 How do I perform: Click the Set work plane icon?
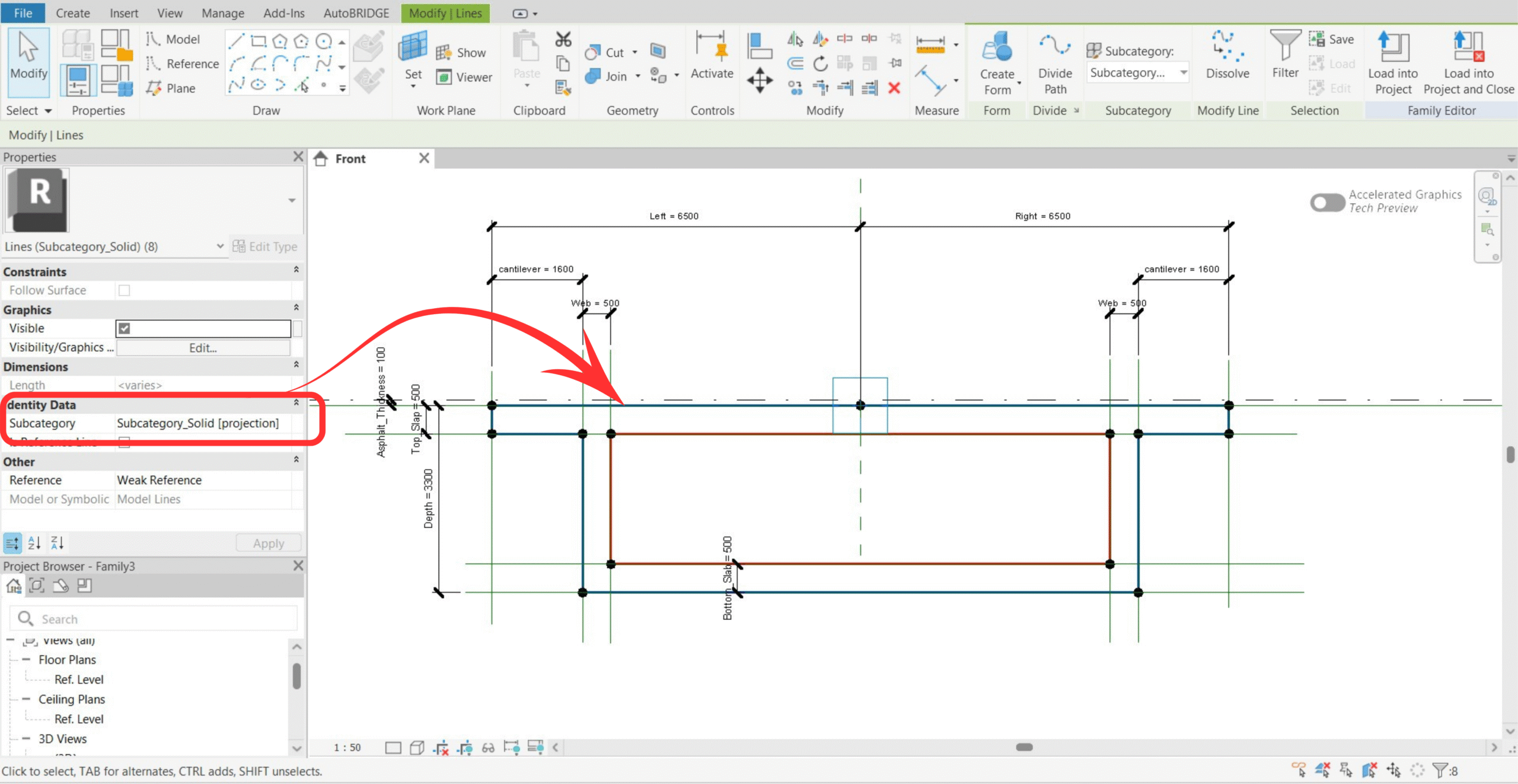coord(413,49)
